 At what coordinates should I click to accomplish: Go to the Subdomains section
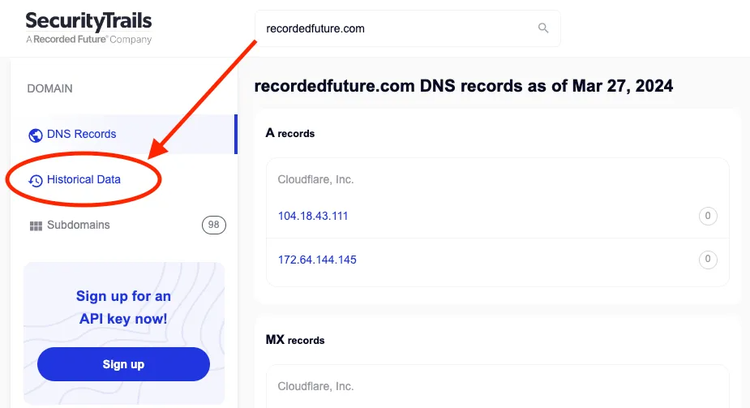coord(78,225)
